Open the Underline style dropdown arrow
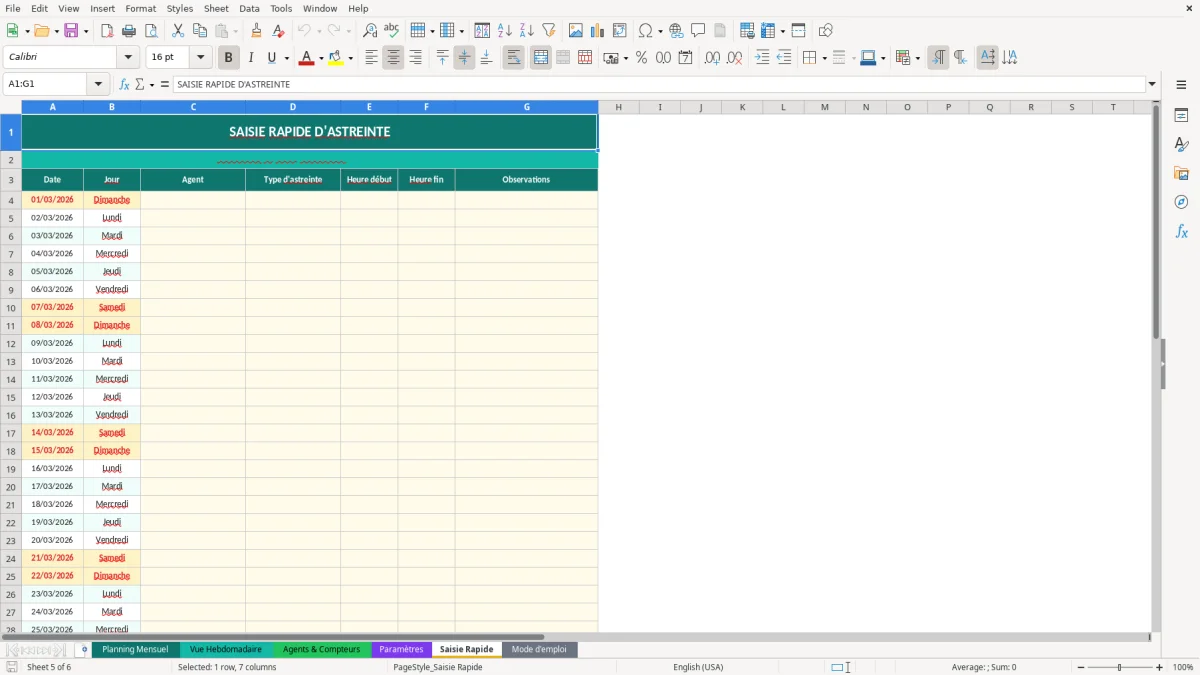Image resolution: width=1200 pixels, height=675 pixels. (286, 58)
